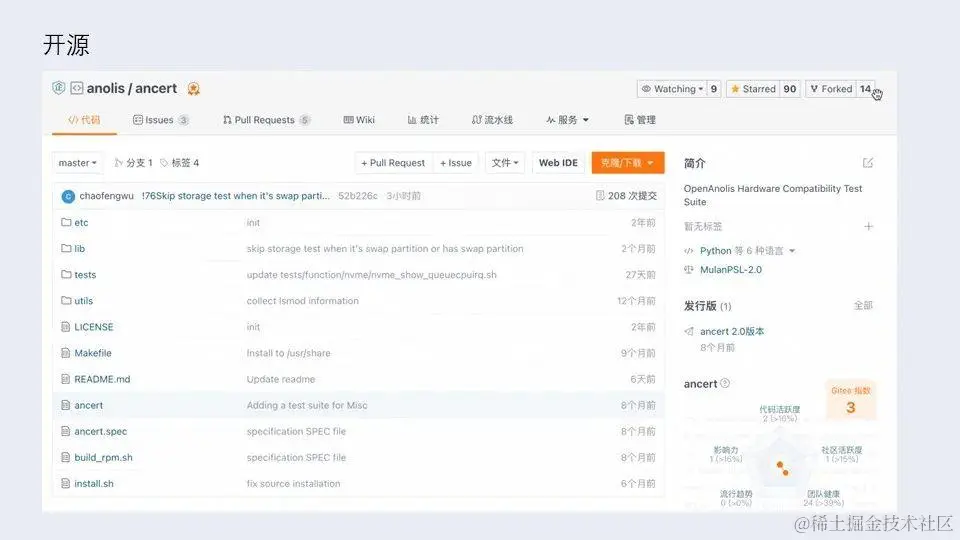Click the code repository icon before anolis
The height and width of the screenshot is (540, 960).
pyautogui.click(x=77, y=88)
